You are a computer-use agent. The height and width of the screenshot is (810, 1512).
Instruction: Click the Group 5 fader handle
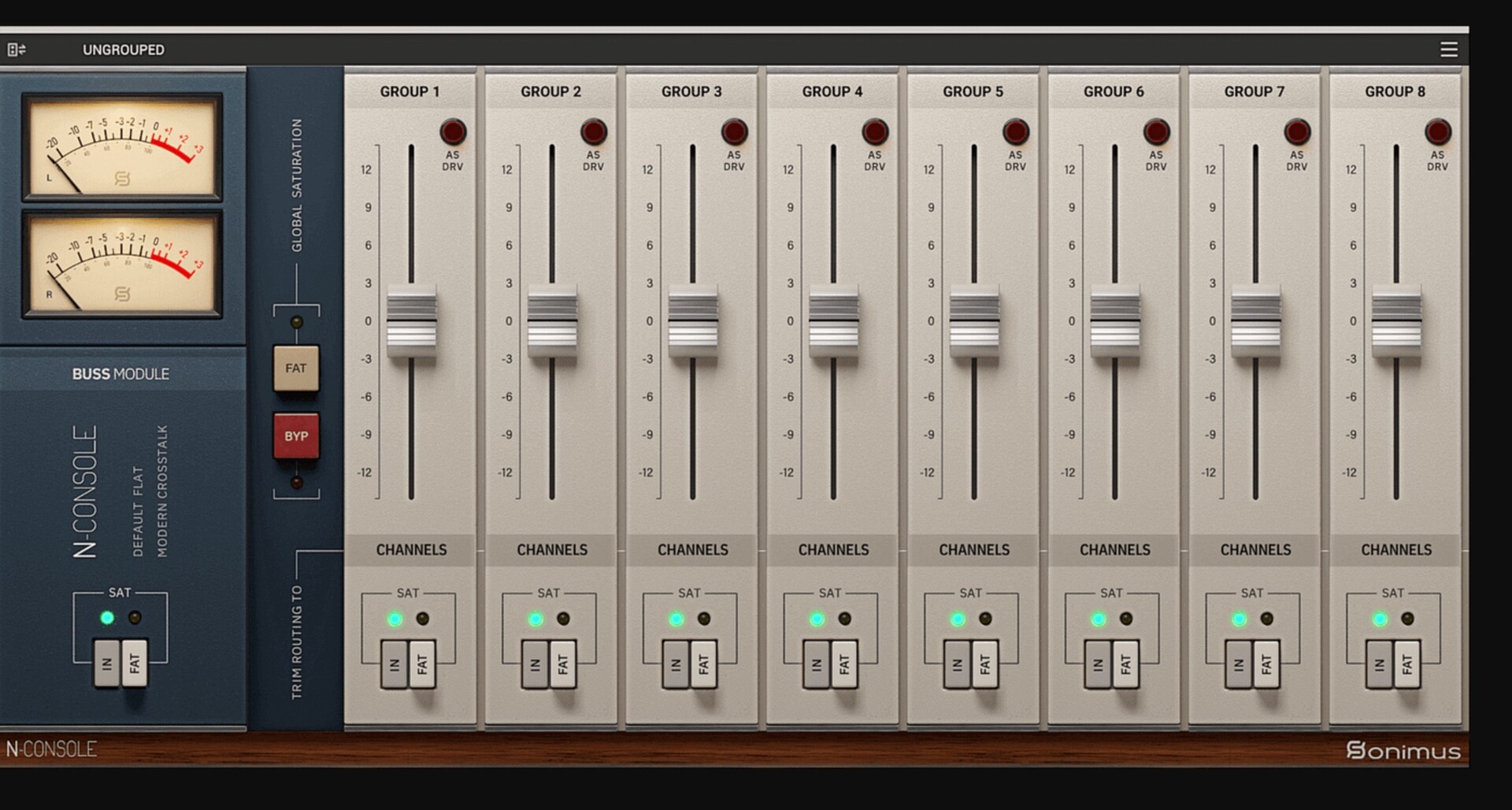click(974, 321)
